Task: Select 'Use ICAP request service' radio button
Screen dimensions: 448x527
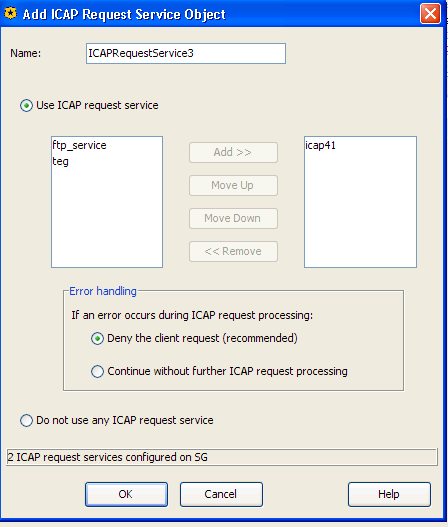Action: click(x=26, y=106)
